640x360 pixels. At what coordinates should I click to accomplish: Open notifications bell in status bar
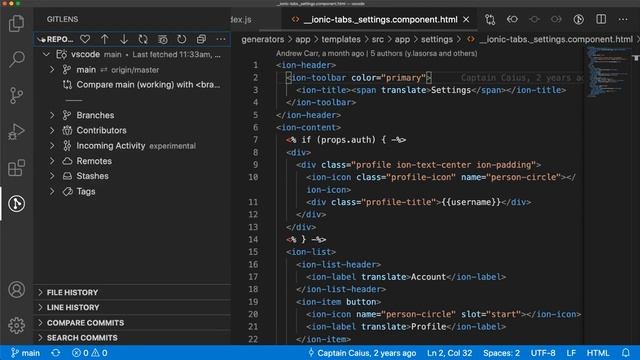coord(626,353)
